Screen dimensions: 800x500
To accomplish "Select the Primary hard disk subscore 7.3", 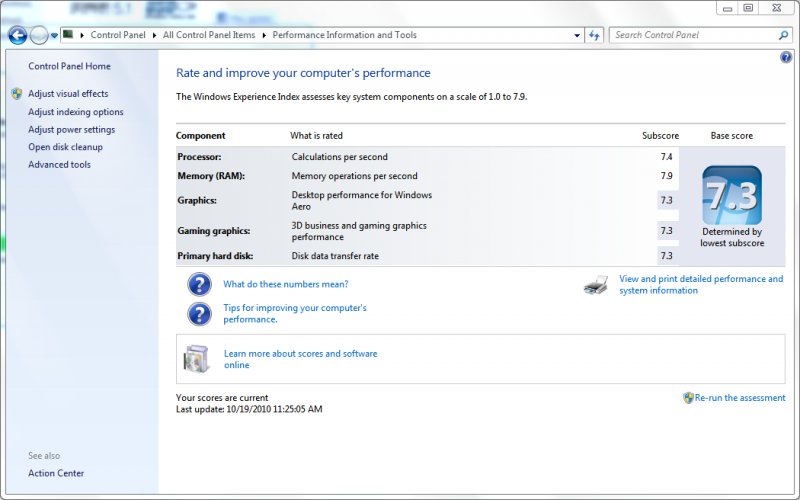I will 666,256.
